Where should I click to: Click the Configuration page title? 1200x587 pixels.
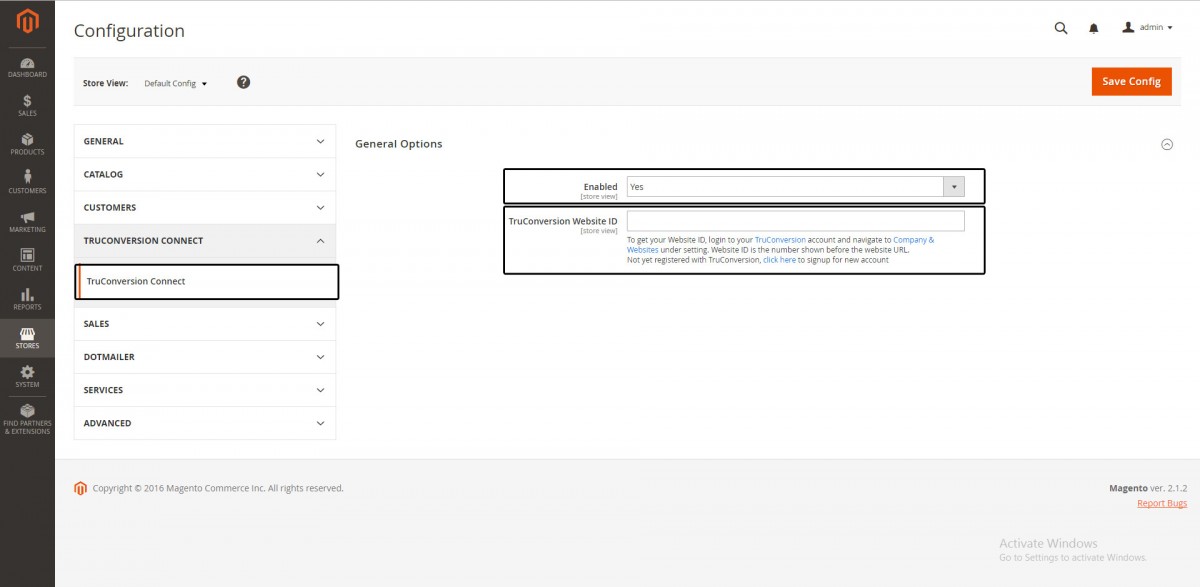[129, 31]
